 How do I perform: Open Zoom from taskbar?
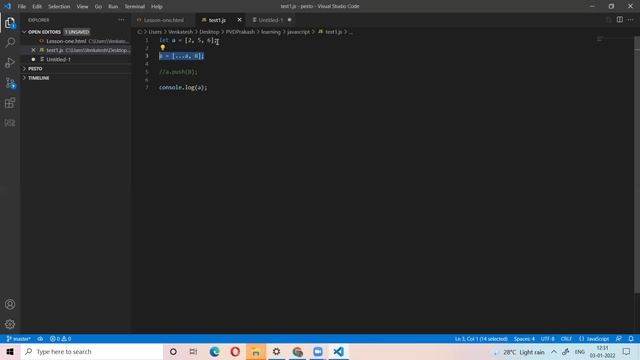coord(318,352)
